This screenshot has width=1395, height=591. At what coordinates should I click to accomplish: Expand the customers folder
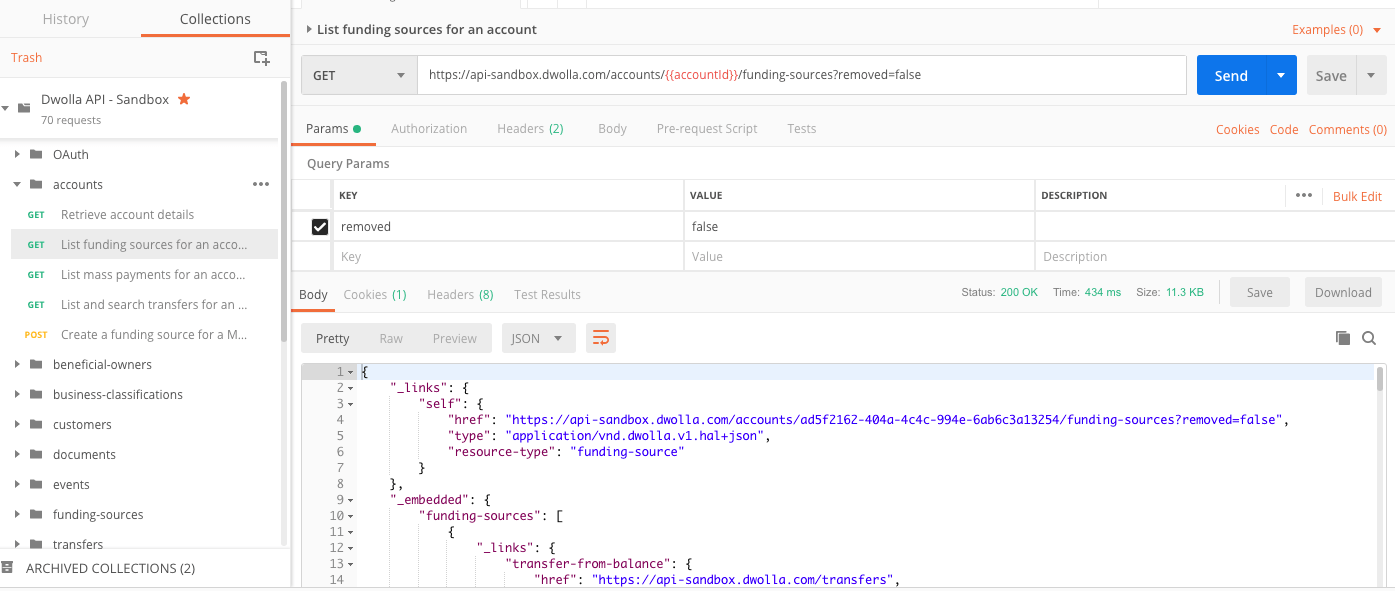point(18,424)
